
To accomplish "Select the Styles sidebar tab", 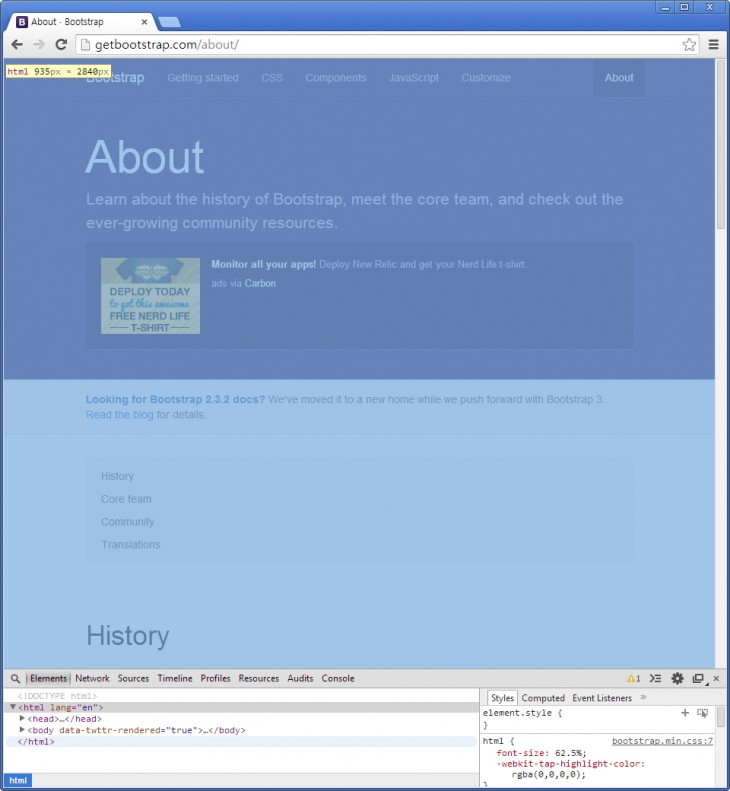I will click(502, 698).
